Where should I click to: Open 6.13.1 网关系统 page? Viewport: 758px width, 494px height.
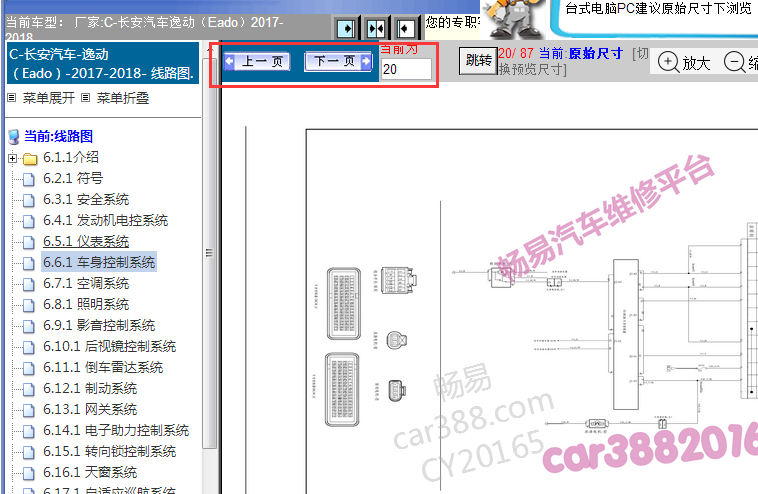tap(90, 409)
